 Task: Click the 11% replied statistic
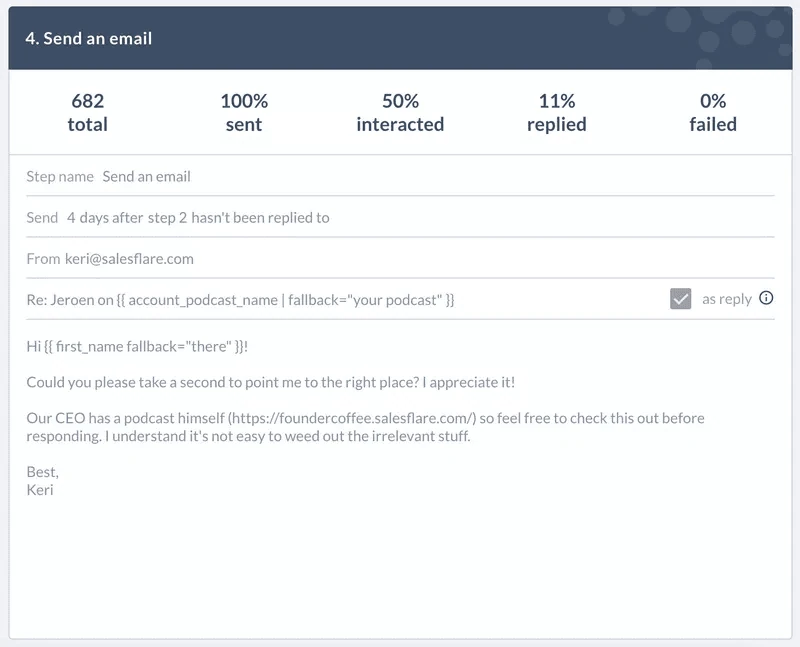[557, 112]
